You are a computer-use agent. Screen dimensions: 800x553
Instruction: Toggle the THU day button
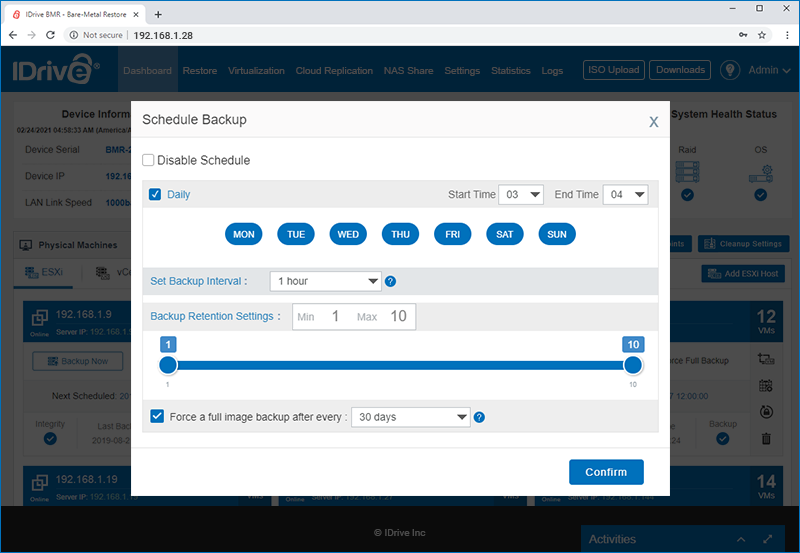pyautogui.click(x=401, y=234)
